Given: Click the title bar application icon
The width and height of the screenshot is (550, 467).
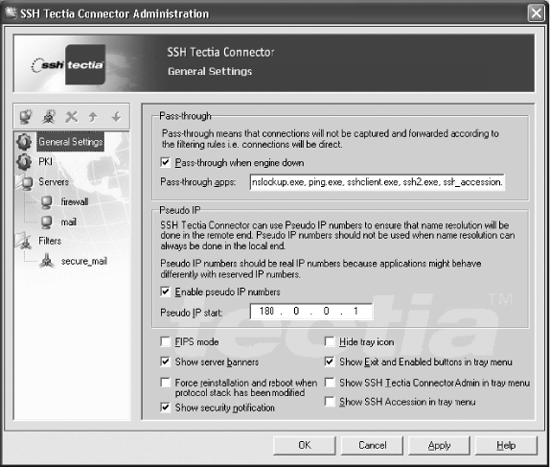Looking at the screenshot, I should pyautogui.click(x=11, y=13).
